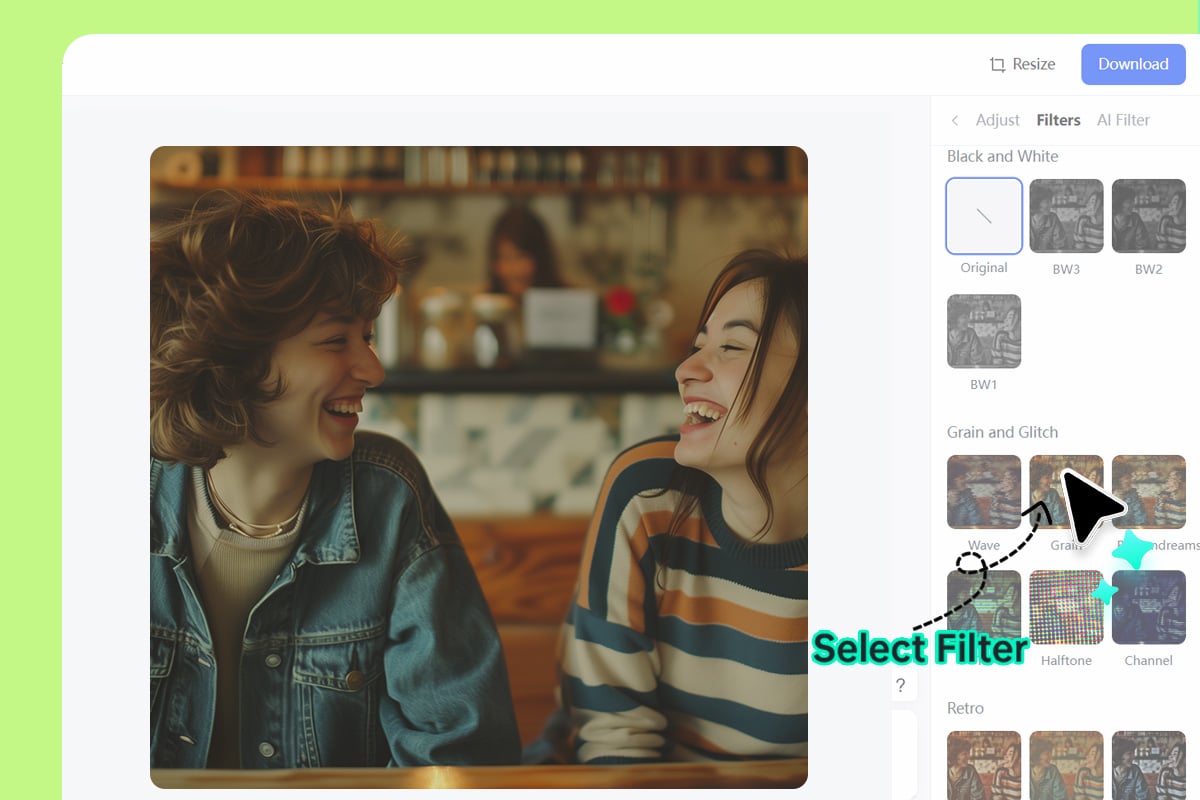This screenshot has width=1200, height=800.
Task: Apply the Halftone filter thumbnail
Action: 1066,607
